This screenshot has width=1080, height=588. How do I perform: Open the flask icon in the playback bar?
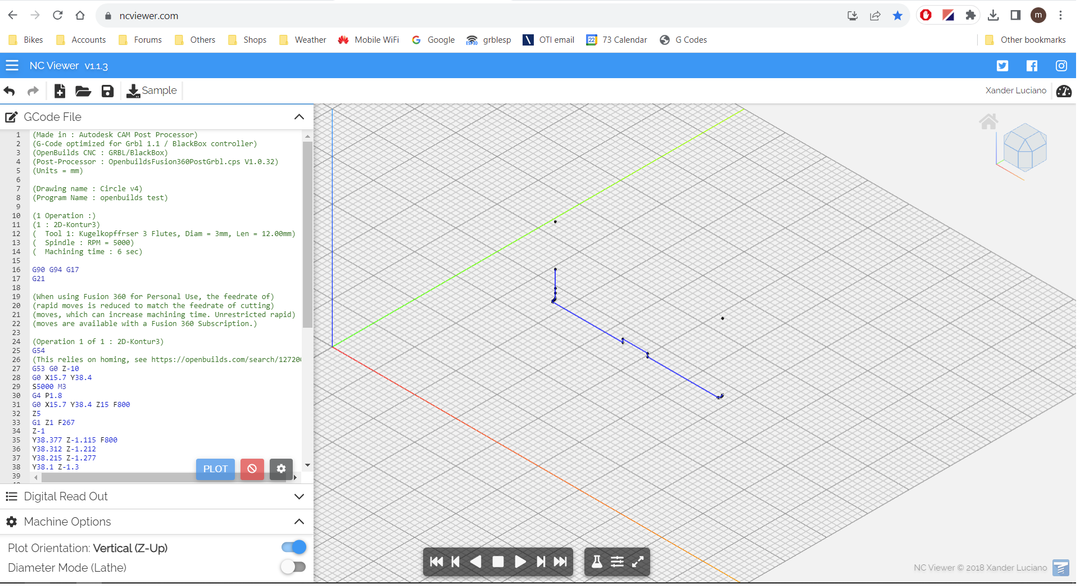pyautogui.click(x=597, y=562)
